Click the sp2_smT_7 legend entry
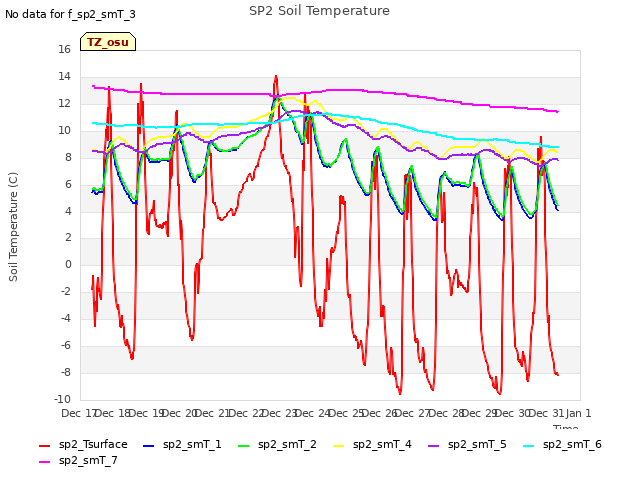Viewport: 640px width, 480px height. tap(78, 460)
